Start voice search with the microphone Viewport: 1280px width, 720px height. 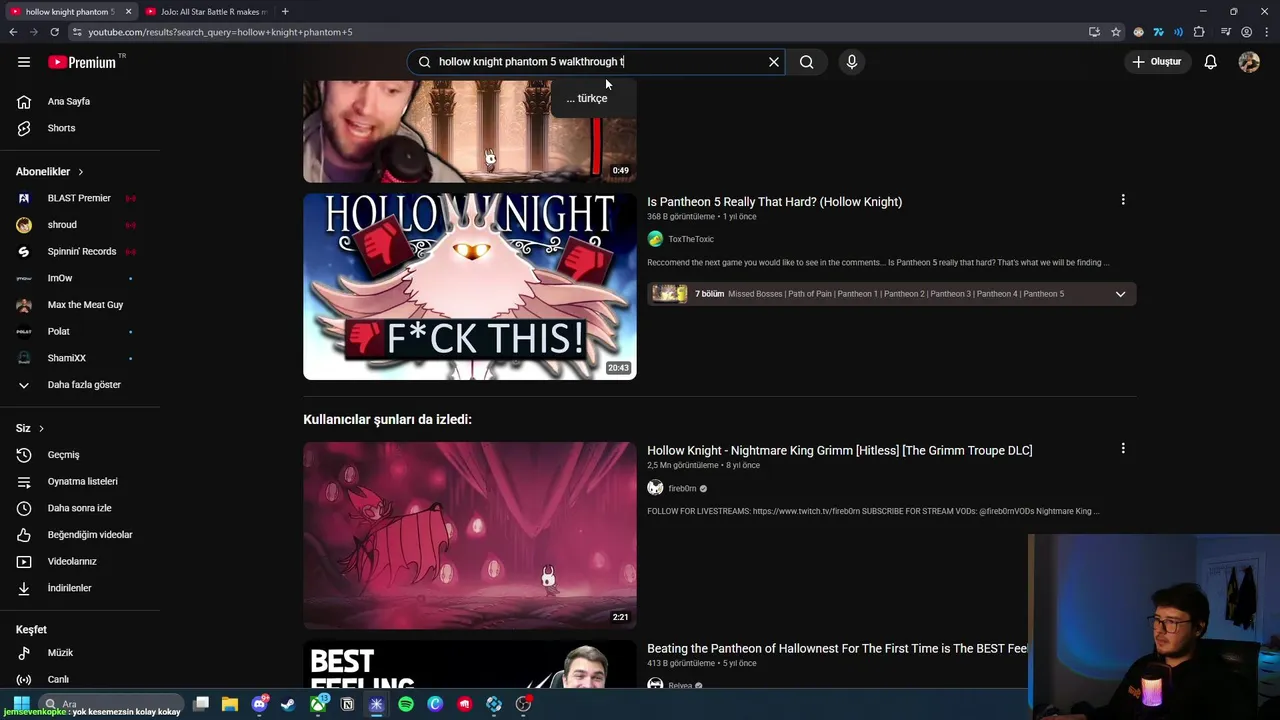[852, 62]
